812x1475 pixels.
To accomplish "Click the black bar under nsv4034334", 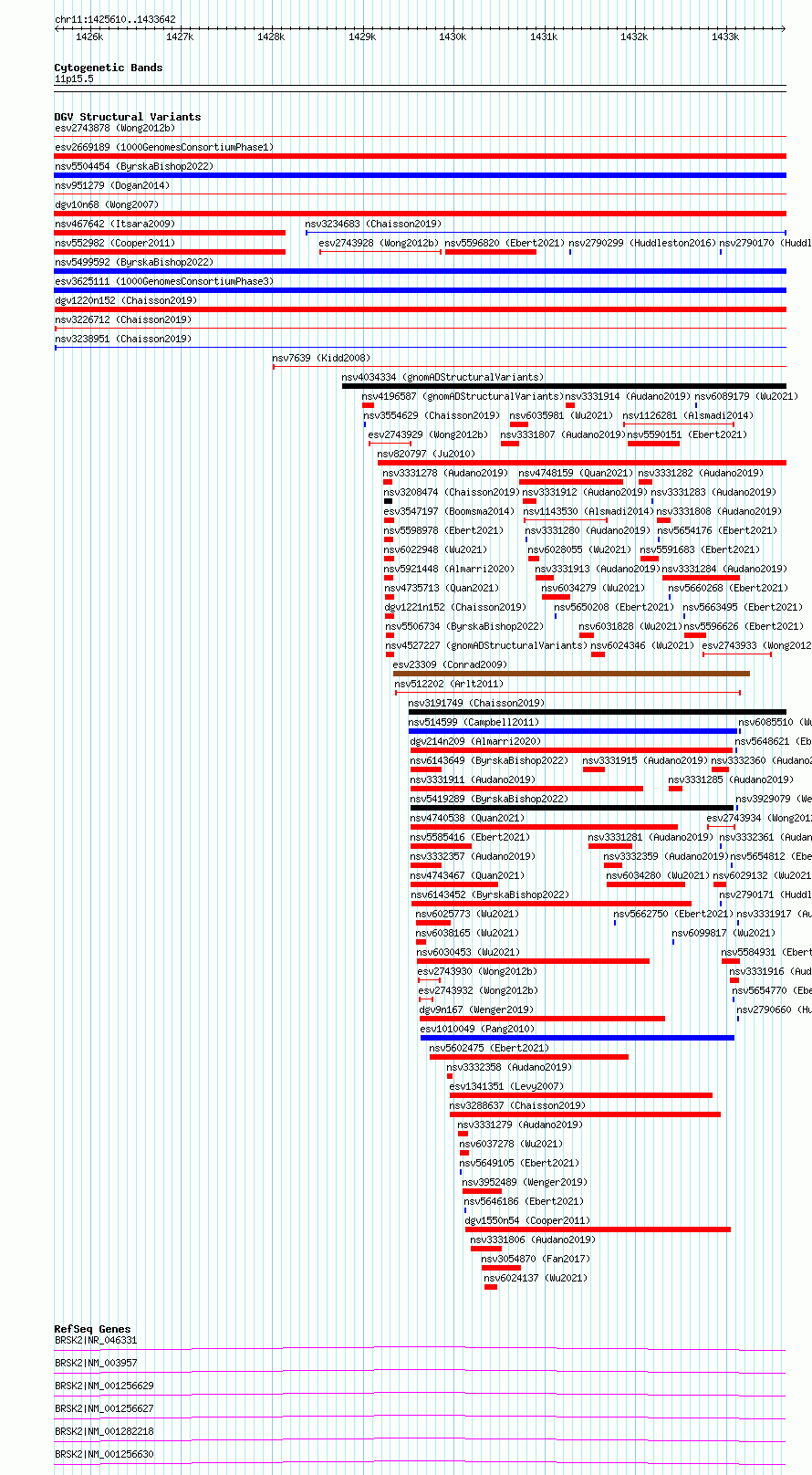I will [x=564, y=386].
